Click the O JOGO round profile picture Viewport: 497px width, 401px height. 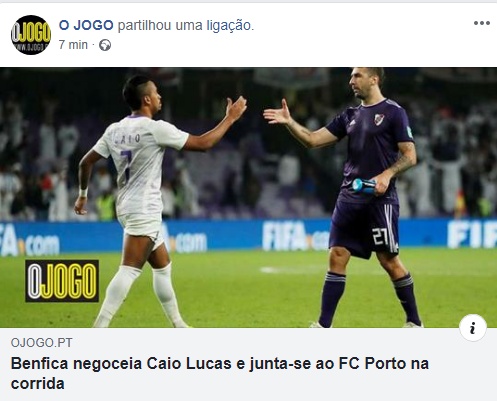[31, 35]
